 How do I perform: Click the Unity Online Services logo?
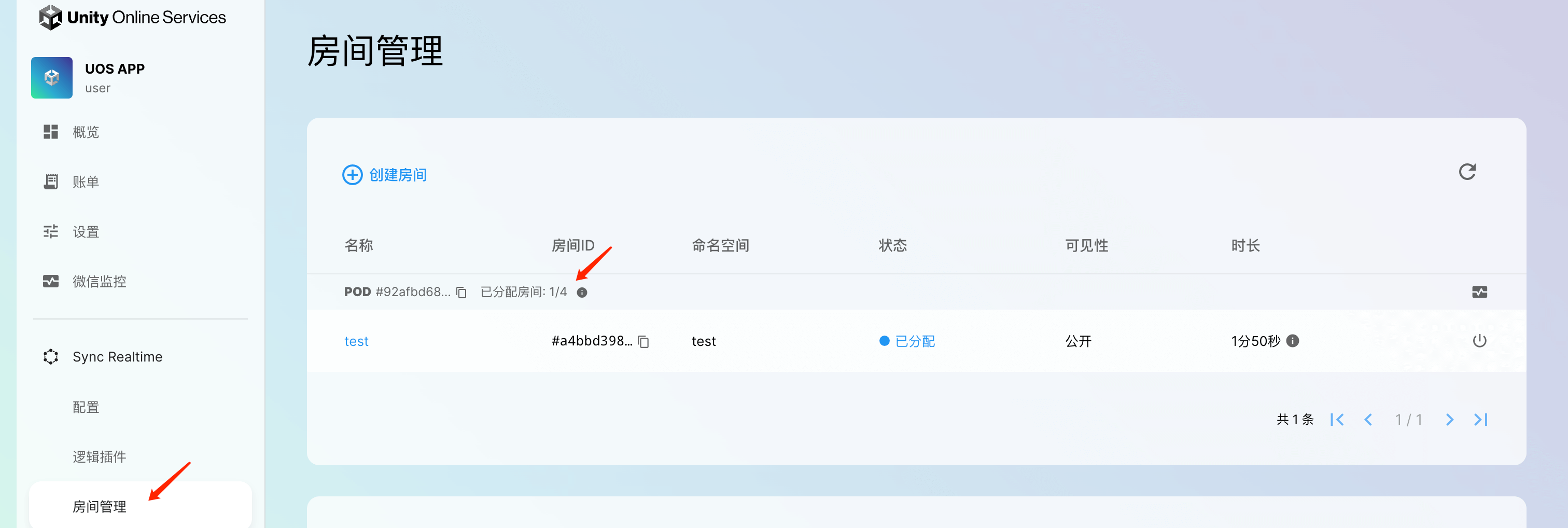132,17
